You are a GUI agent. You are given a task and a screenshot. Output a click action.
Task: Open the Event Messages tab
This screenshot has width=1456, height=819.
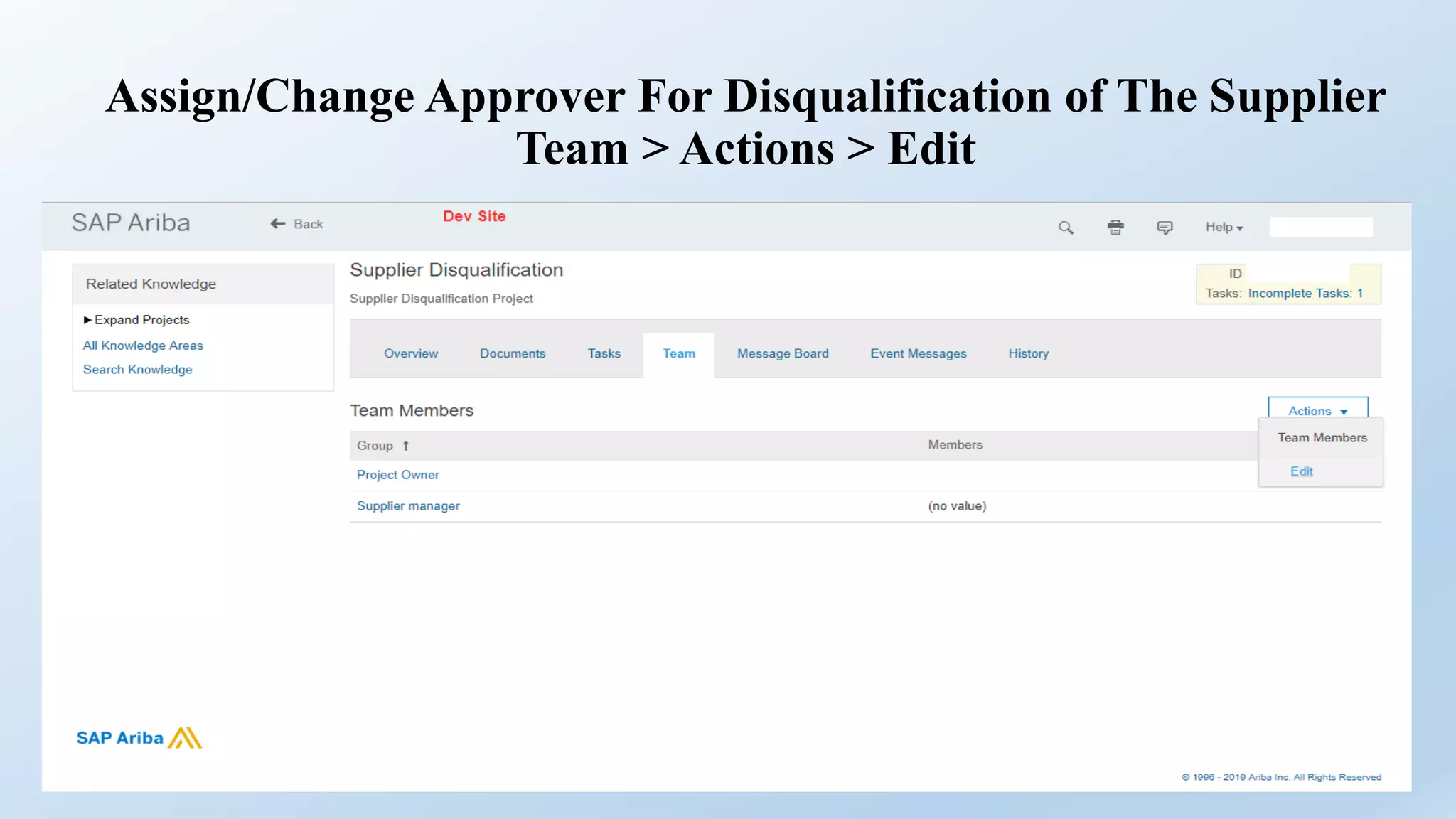click(x=918, y=353)
